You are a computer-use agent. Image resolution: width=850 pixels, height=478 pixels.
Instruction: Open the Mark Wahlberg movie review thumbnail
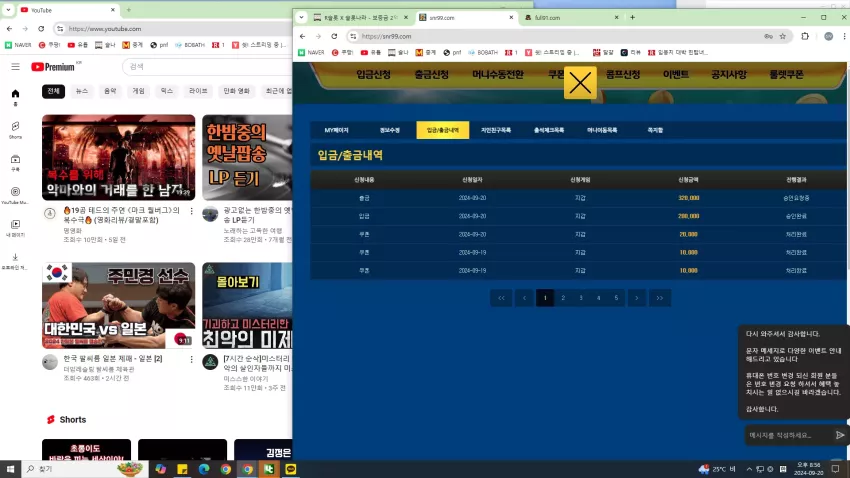(x=118, y=157)
